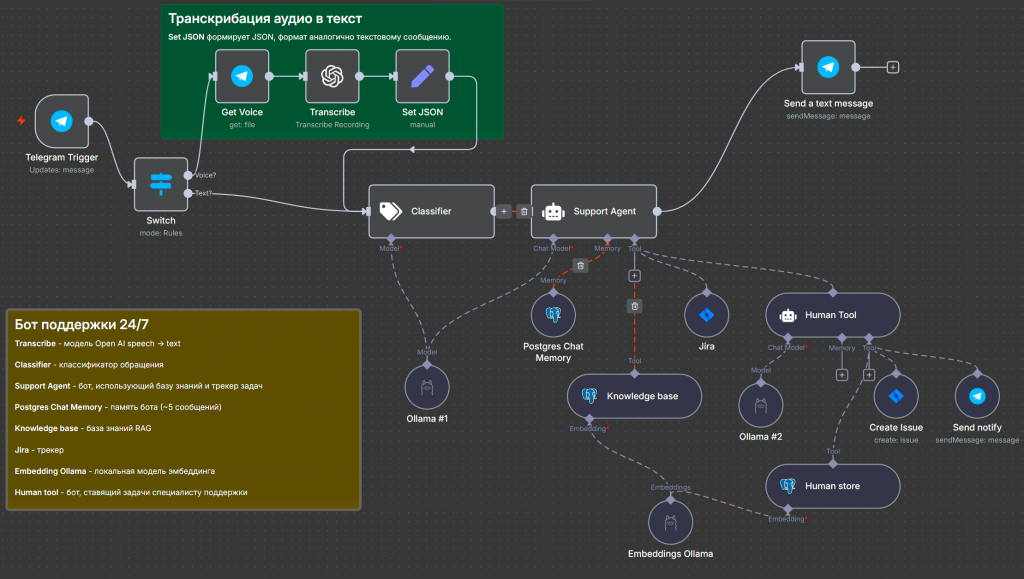
Task: Select the Get Voice Telegram node
Action: tap(242, 76)
